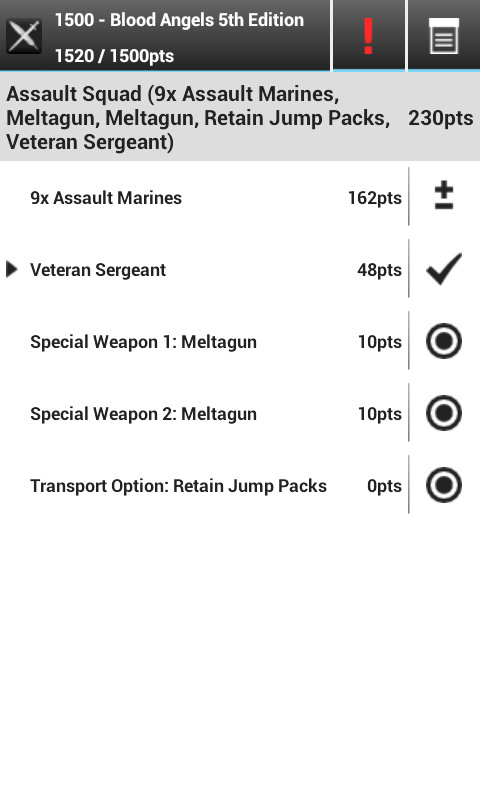Expand Veteran Sergeant options triangle

(12, 269)
